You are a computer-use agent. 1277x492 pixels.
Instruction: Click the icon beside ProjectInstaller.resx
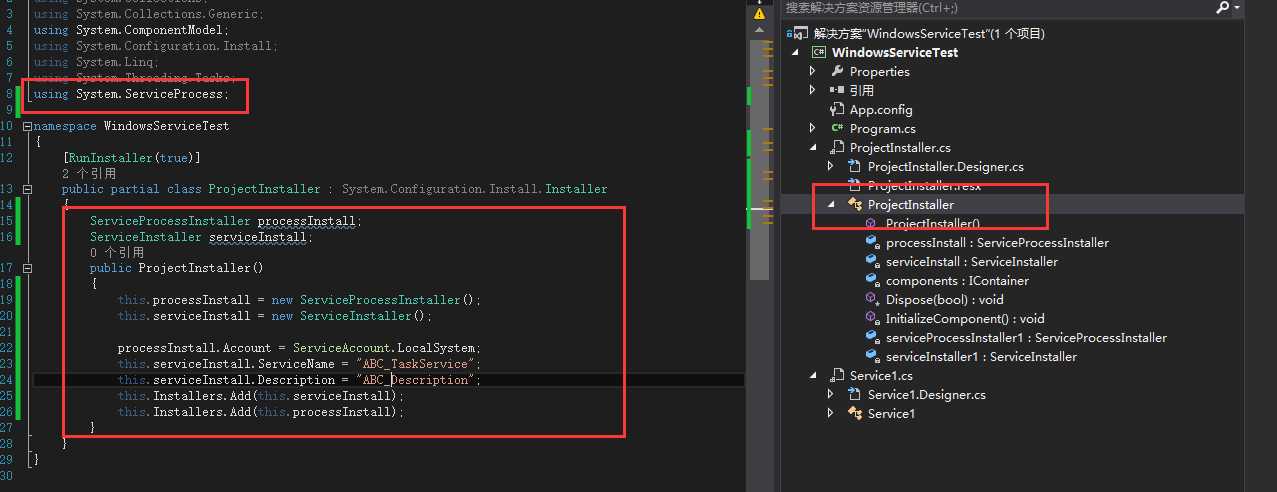tap(855, 185)
